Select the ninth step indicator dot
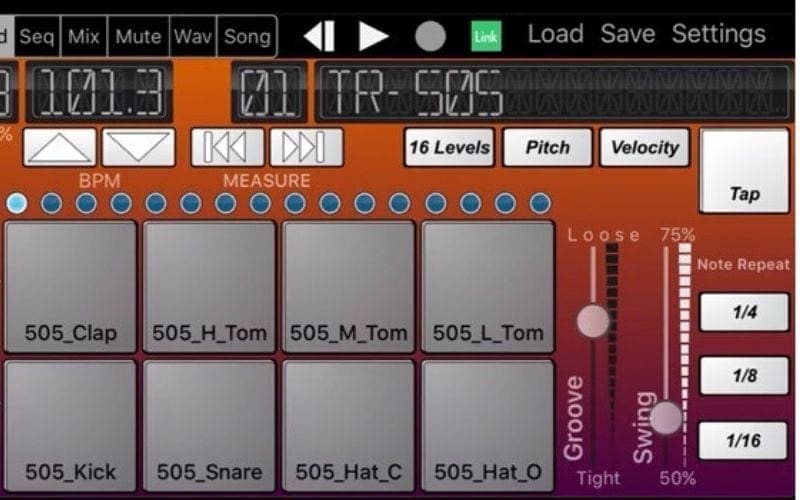This screenshot has width=800, height=500. (295, 203)
